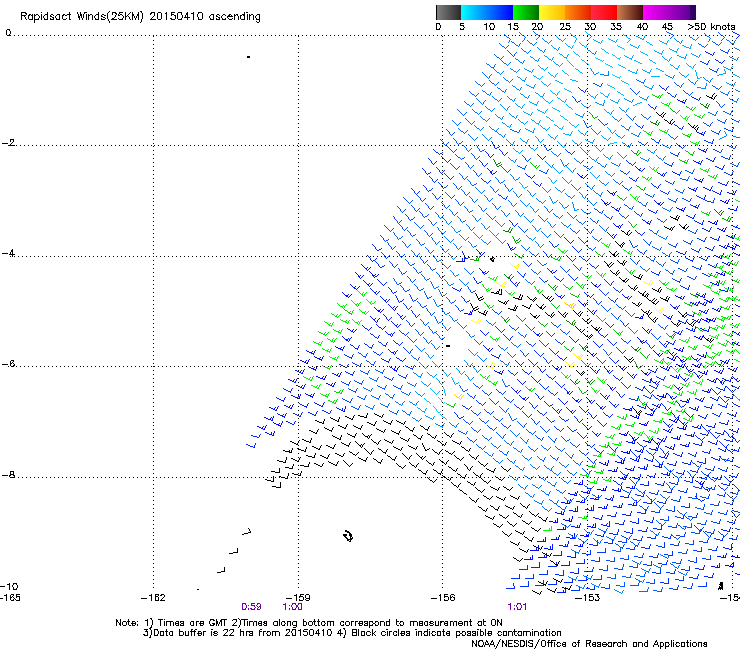Click the title 'Rapidsact Winds(25KM) 20150410 ascending'
Screen dimensions: 740x650
tap(140, 17)
